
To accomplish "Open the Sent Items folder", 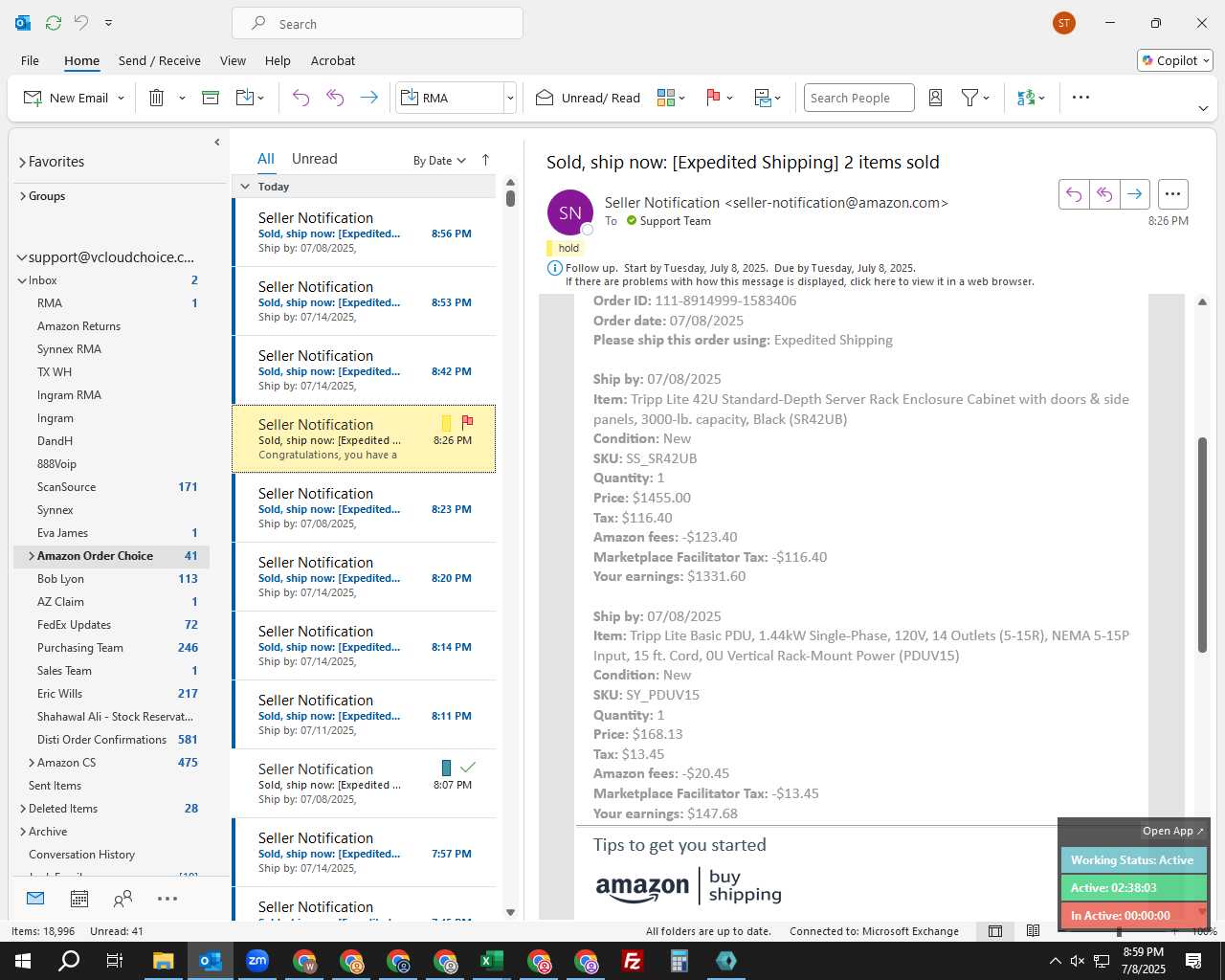I will 55,786.
